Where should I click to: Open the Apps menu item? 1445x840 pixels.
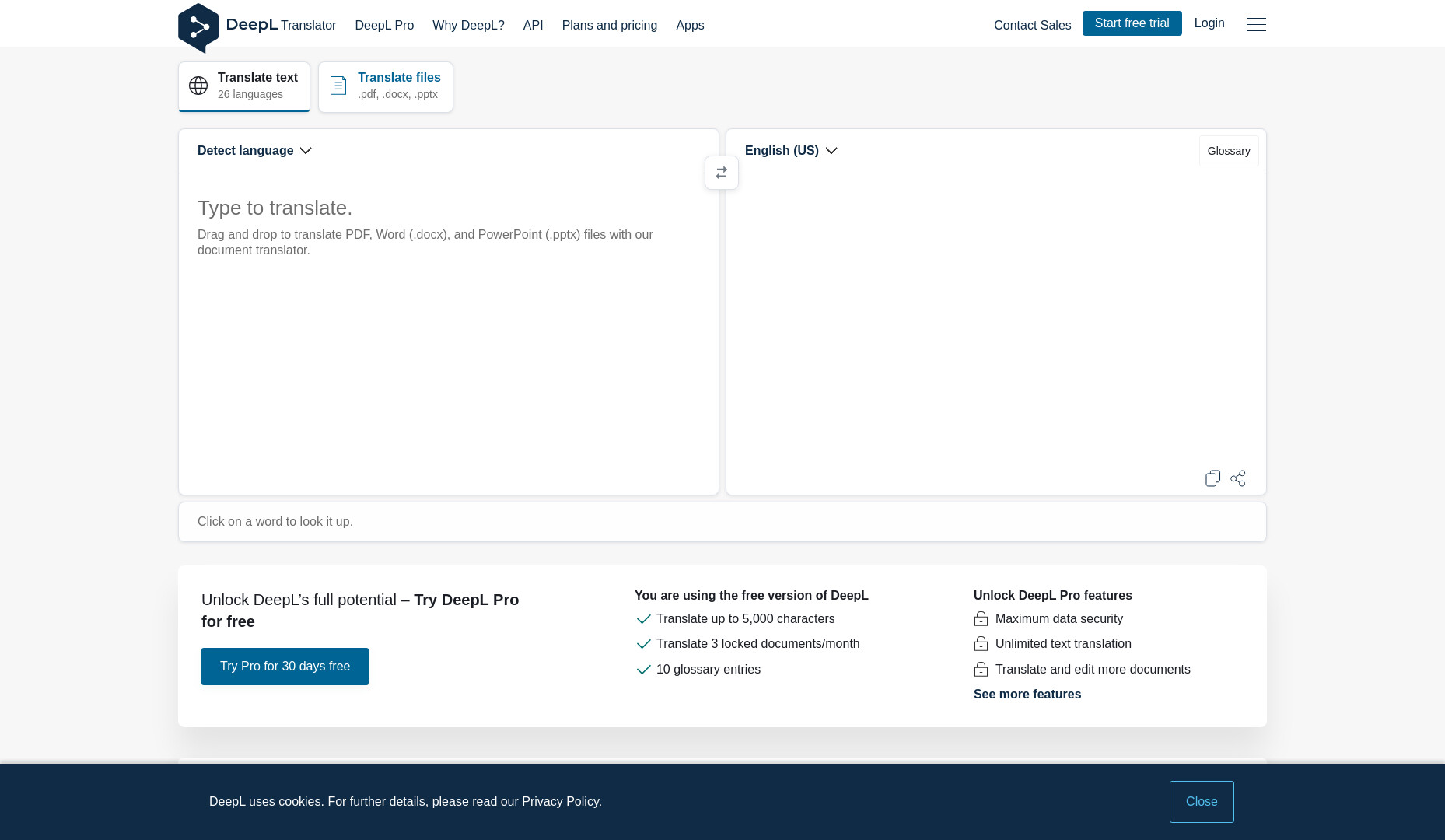tap(690, 26)
